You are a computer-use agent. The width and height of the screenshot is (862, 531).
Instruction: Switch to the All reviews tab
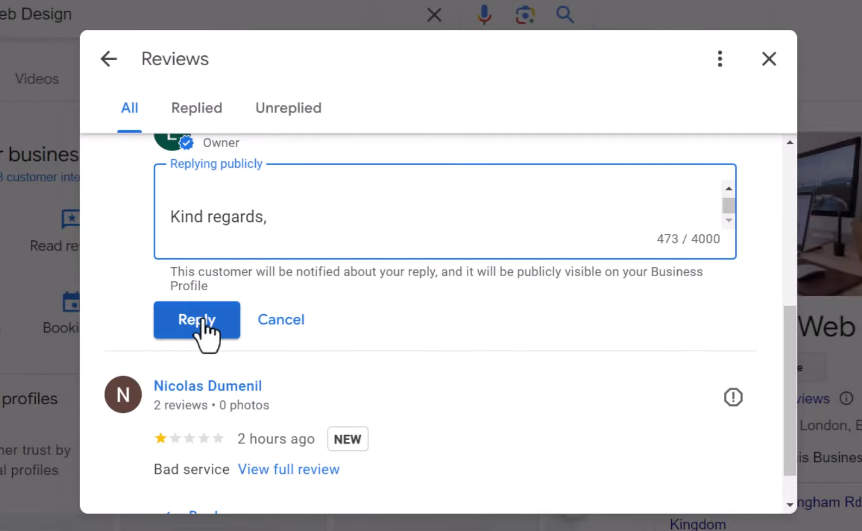pos(129,108)
